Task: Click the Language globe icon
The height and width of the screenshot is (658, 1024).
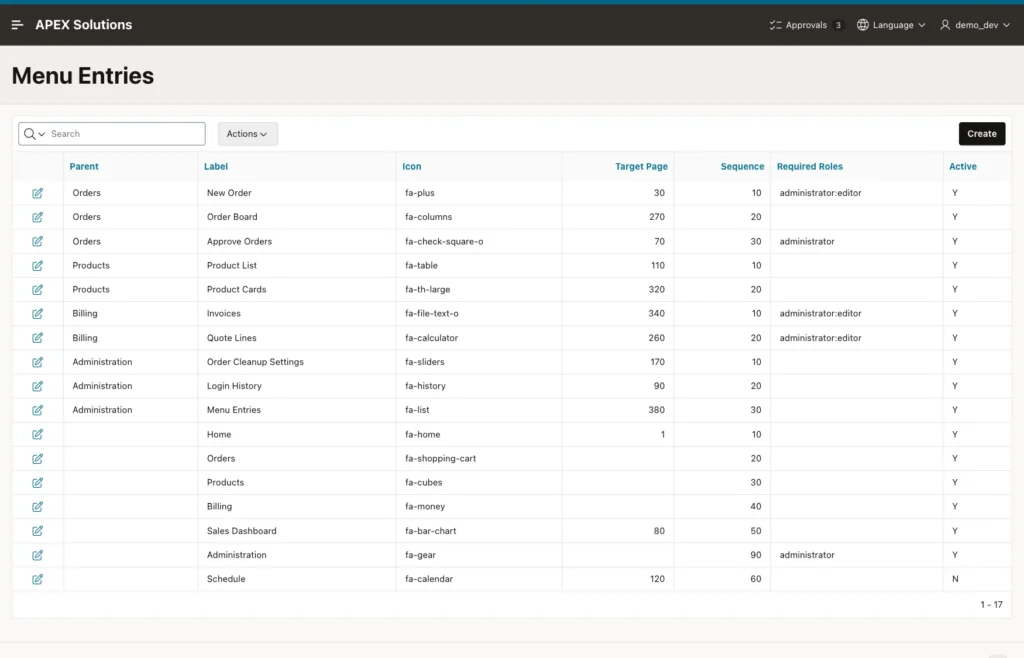Action: pos(863,25)
